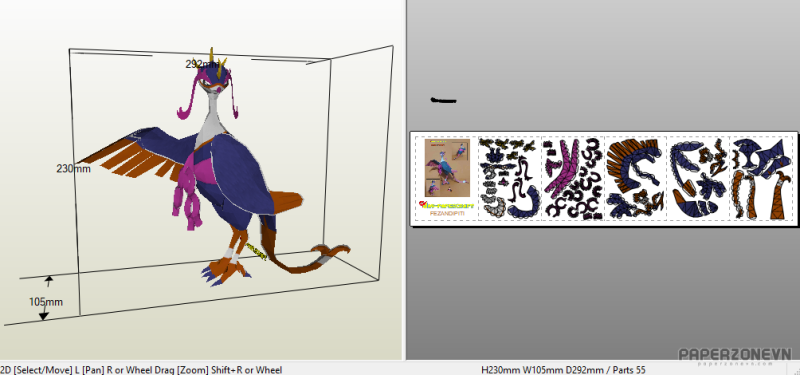Click the yellow-green logo text on the first page
Viewport: 800px width, 375px height.
point(447,205)
